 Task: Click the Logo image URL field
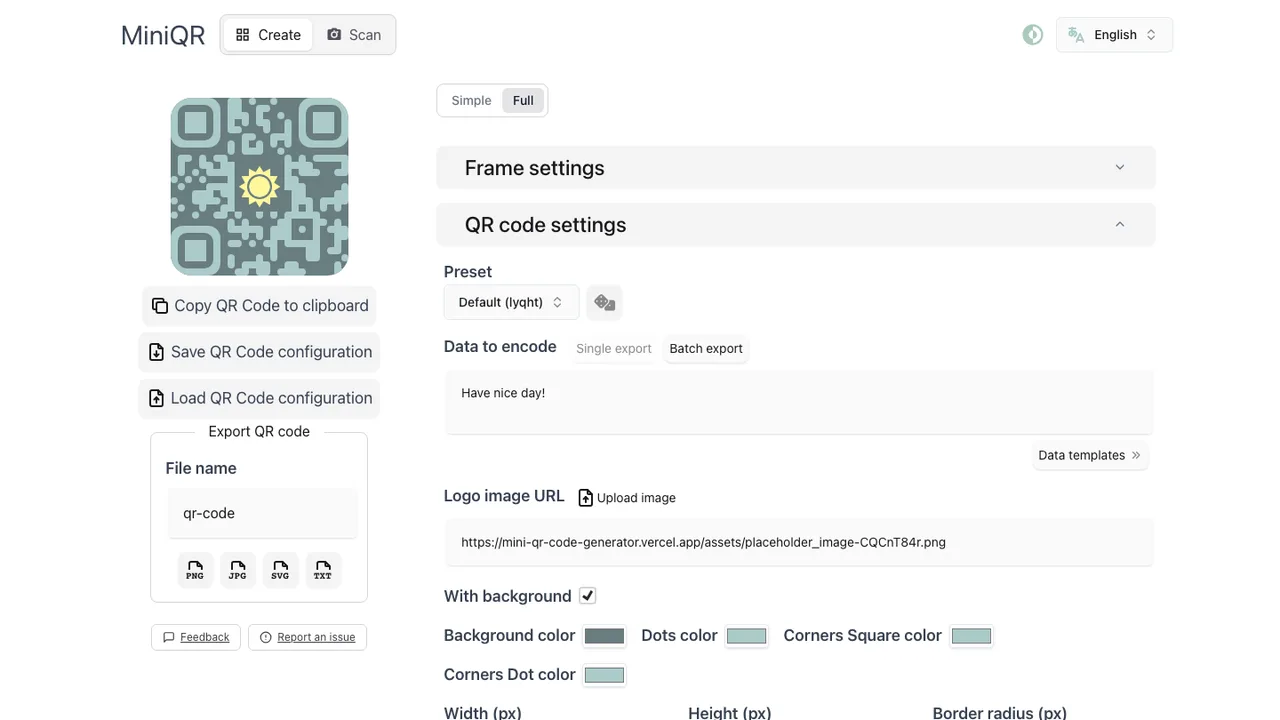[799, 542]
